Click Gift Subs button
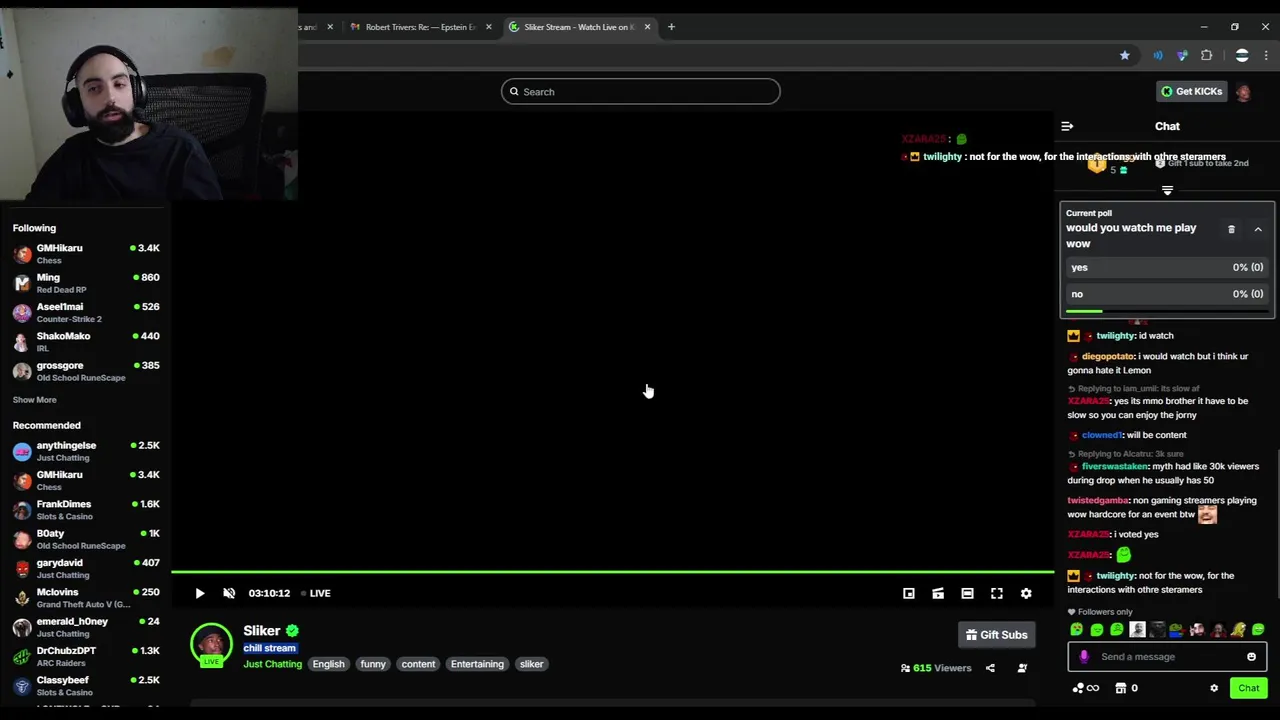 click(x=997, y=635)
